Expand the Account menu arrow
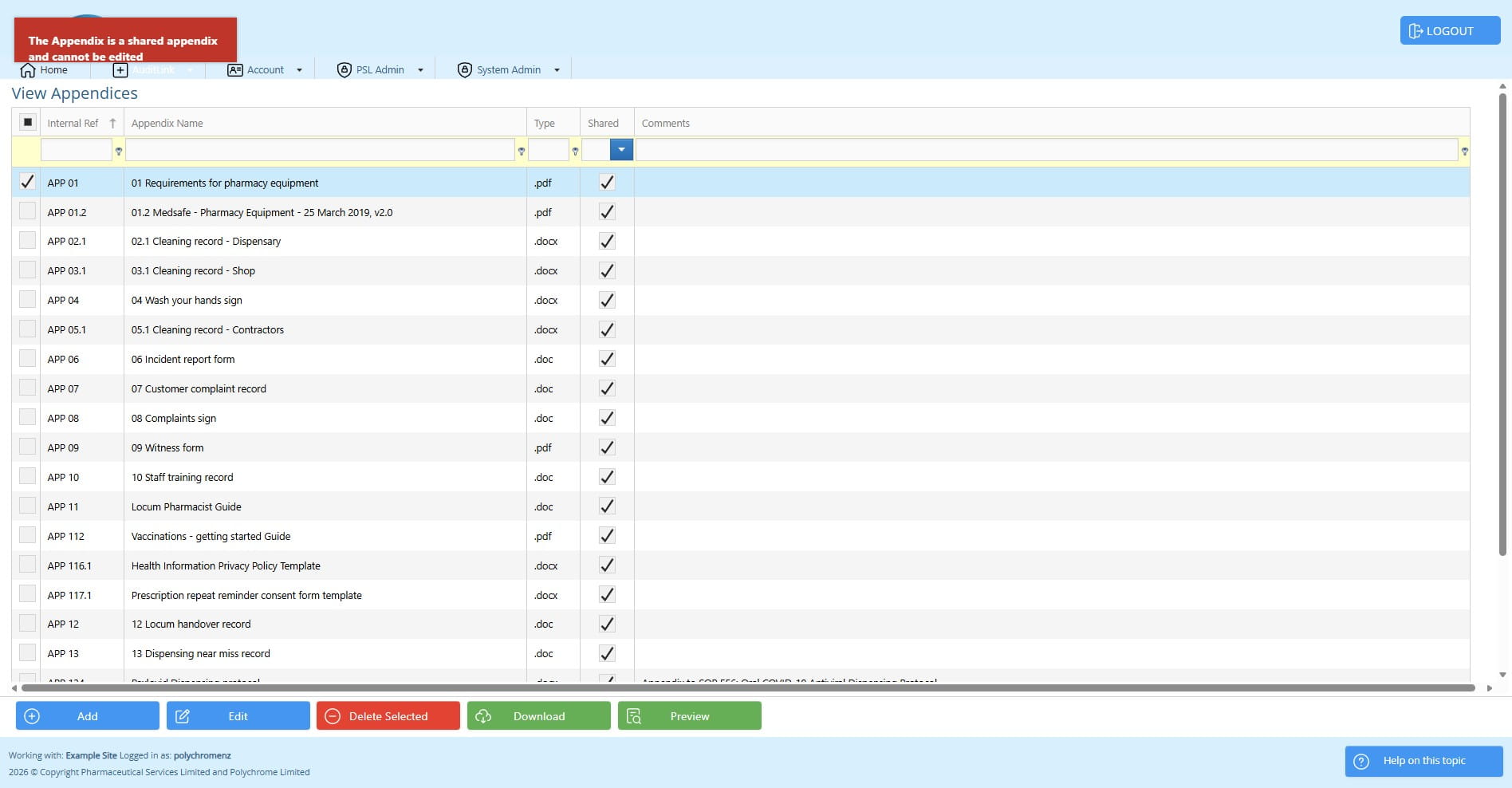 (x=299, y=70)
